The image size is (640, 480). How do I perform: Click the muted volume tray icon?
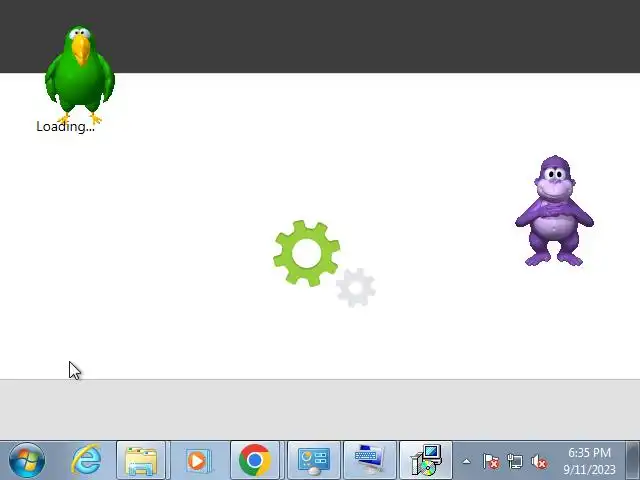click(x=539, y=462)
